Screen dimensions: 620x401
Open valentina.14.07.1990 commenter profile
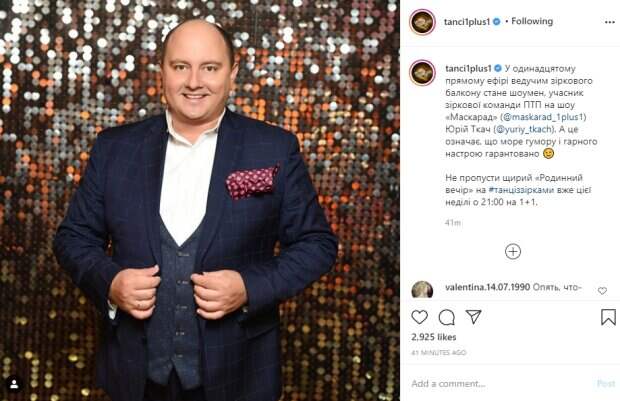488,287
